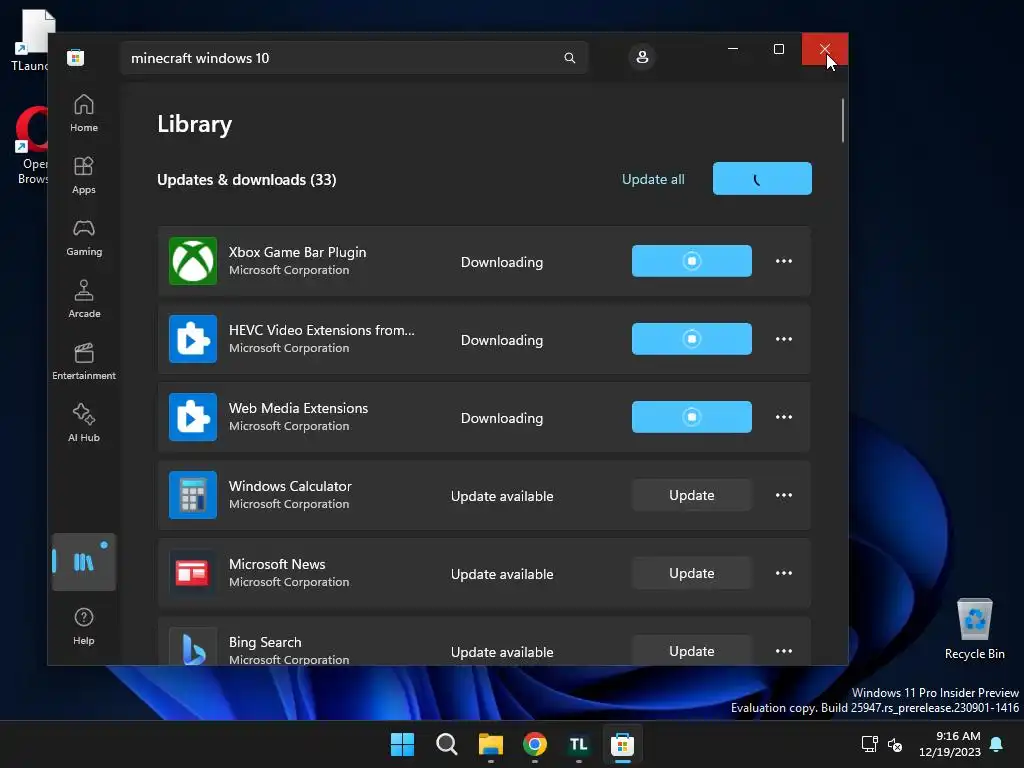Click Windows Calculator title text
Screen dimensions: 1024x768
pos(290,486)
